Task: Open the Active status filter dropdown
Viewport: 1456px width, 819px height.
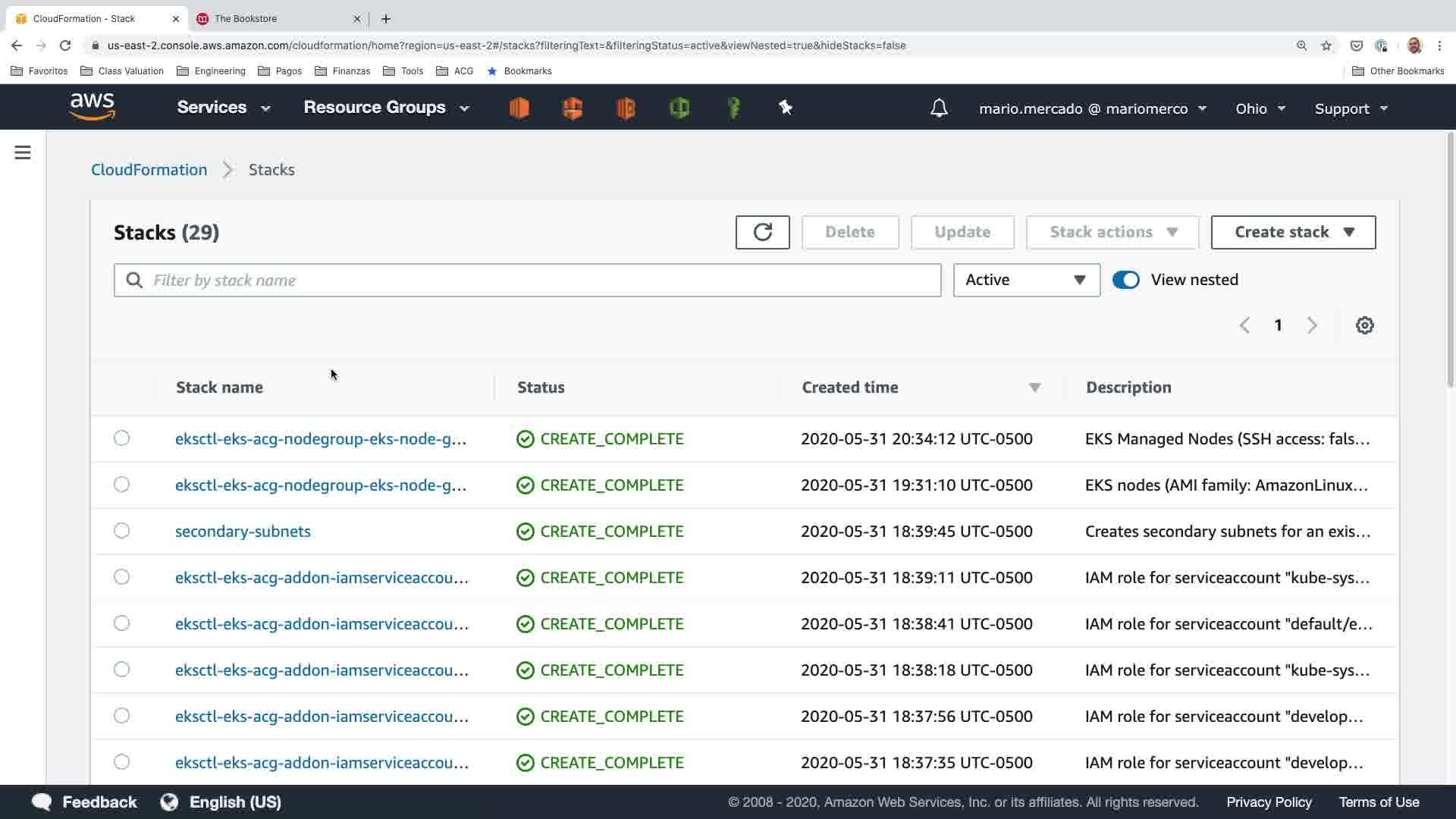Action: (1026, 280)
